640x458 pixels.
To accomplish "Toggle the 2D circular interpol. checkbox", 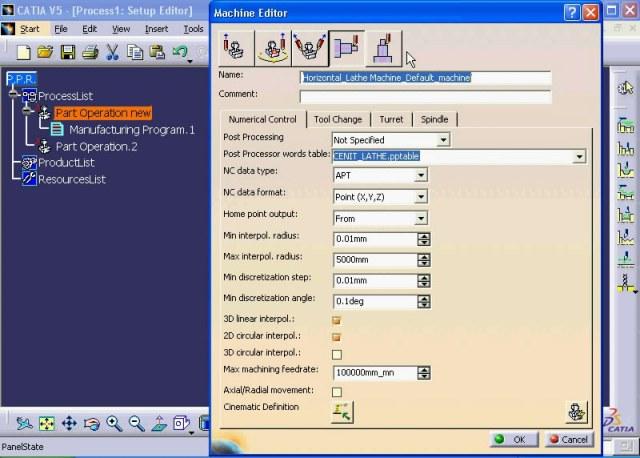I will point(336,337).
